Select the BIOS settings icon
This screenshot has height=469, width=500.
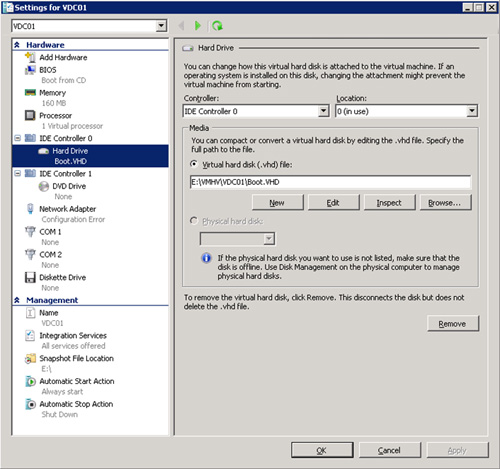[x=30, y=70]
